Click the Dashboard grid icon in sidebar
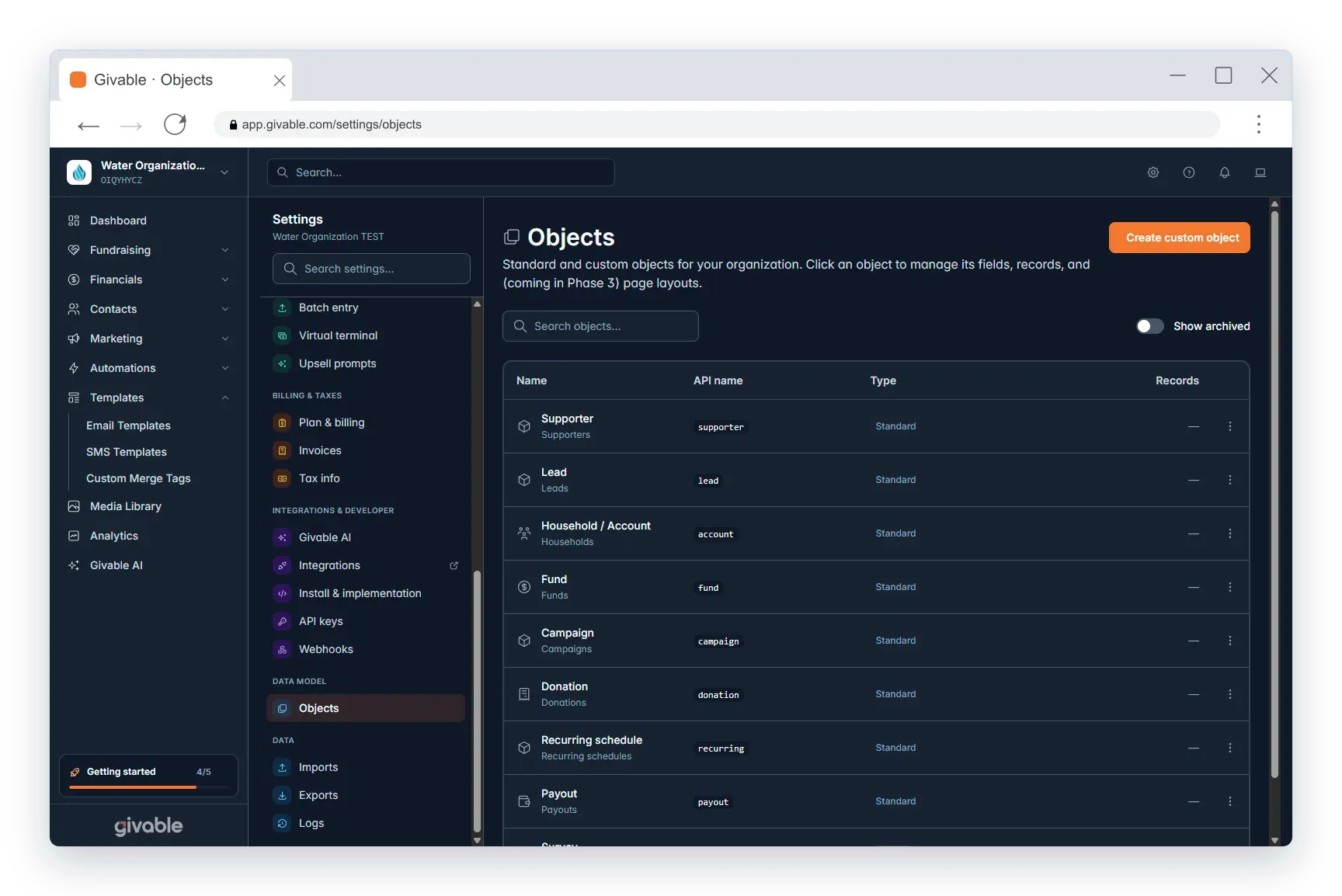This screenshot has width=1342, height=896. tap(74, 221)
